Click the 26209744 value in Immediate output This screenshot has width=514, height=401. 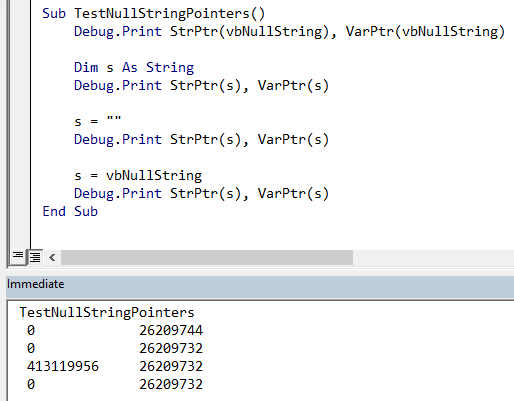171,330
